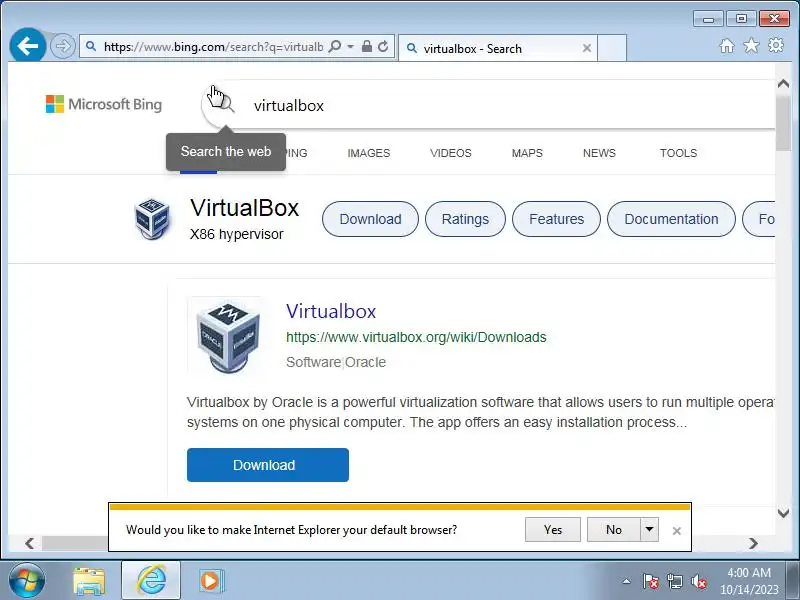Screen dimensions: 800x600
Task: Click 'X86 hypervisor' subtitle text
Action: [x=237, y=234]
